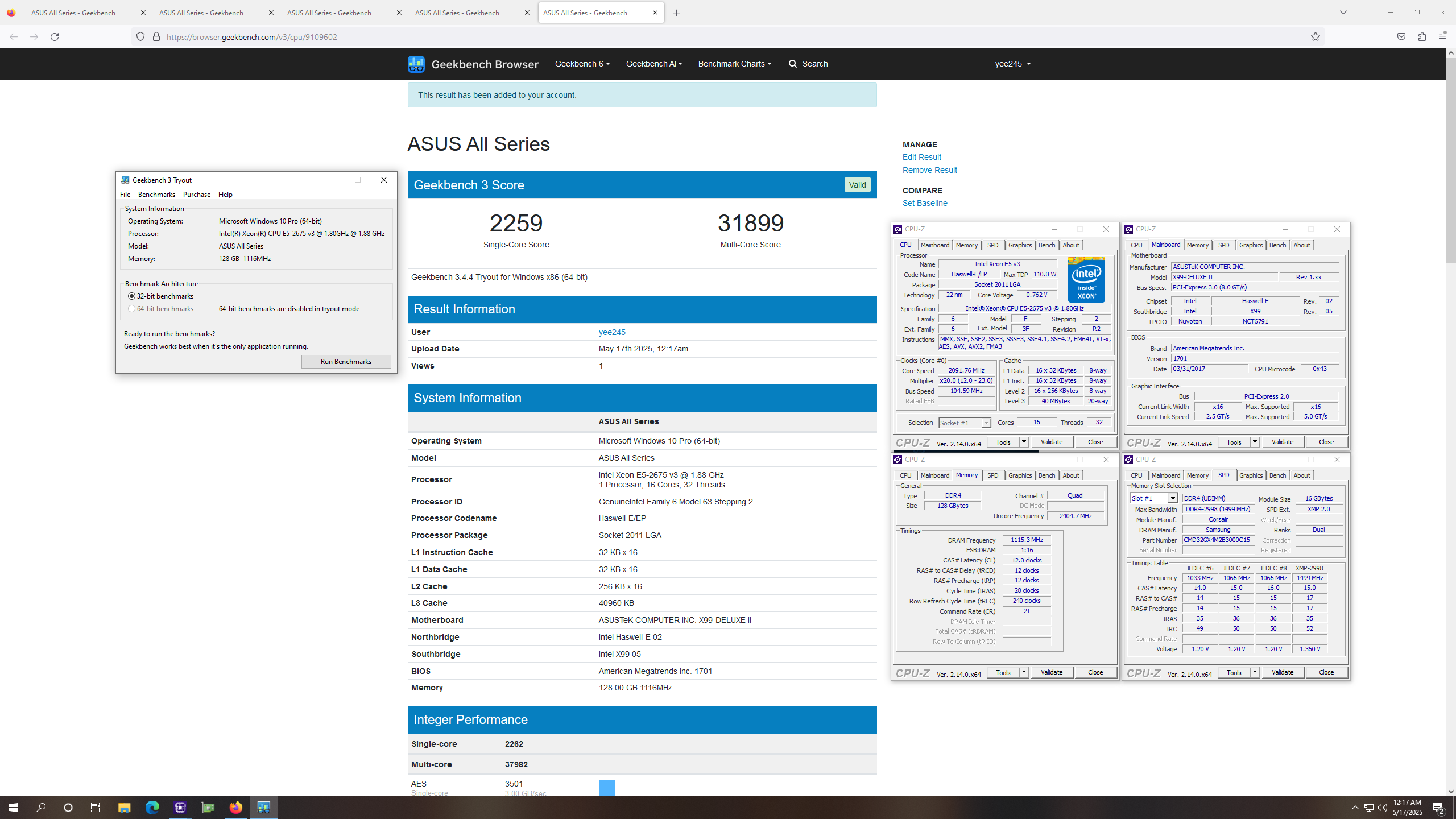Open a new tab with plus icon

pos(676,13)
